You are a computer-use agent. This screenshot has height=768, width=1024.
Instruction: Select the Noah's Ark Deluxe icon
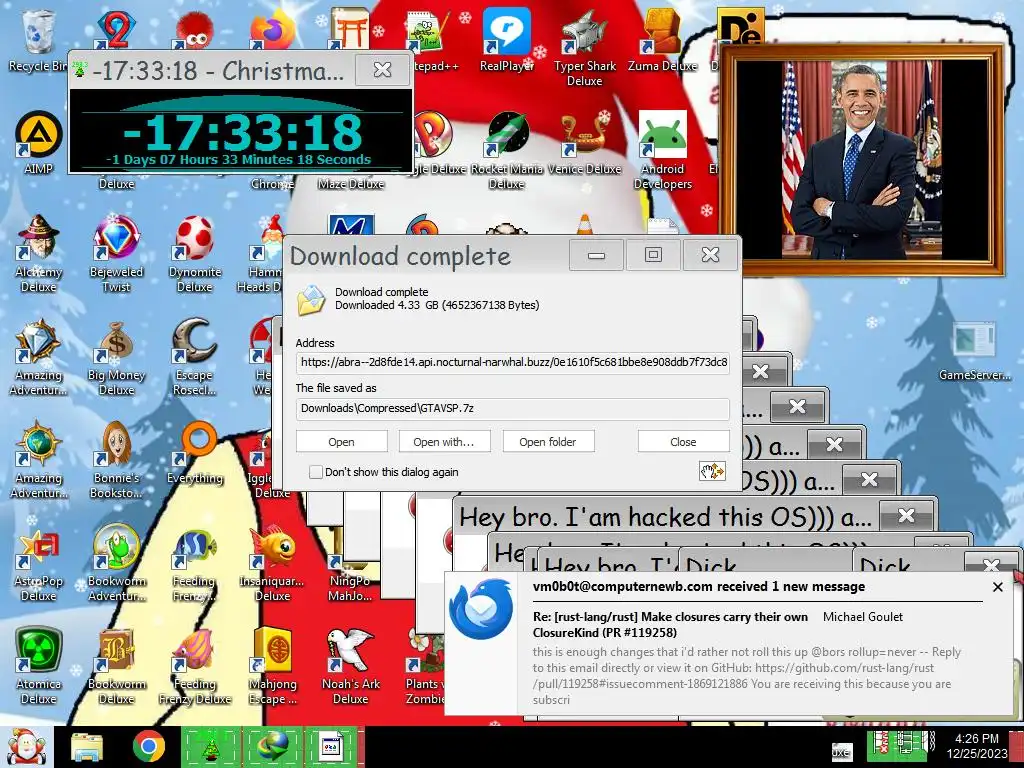click(350, 665)
